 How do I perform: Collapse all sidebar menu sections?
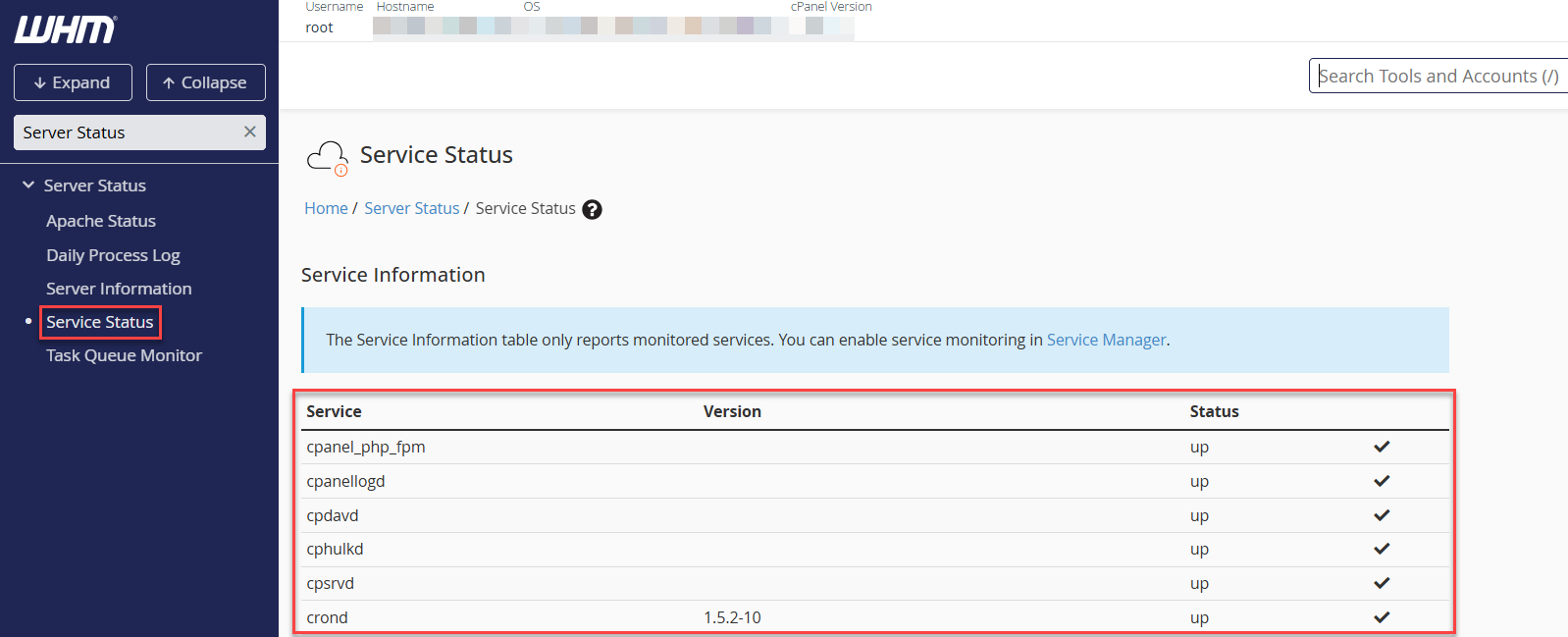(205, 82)
